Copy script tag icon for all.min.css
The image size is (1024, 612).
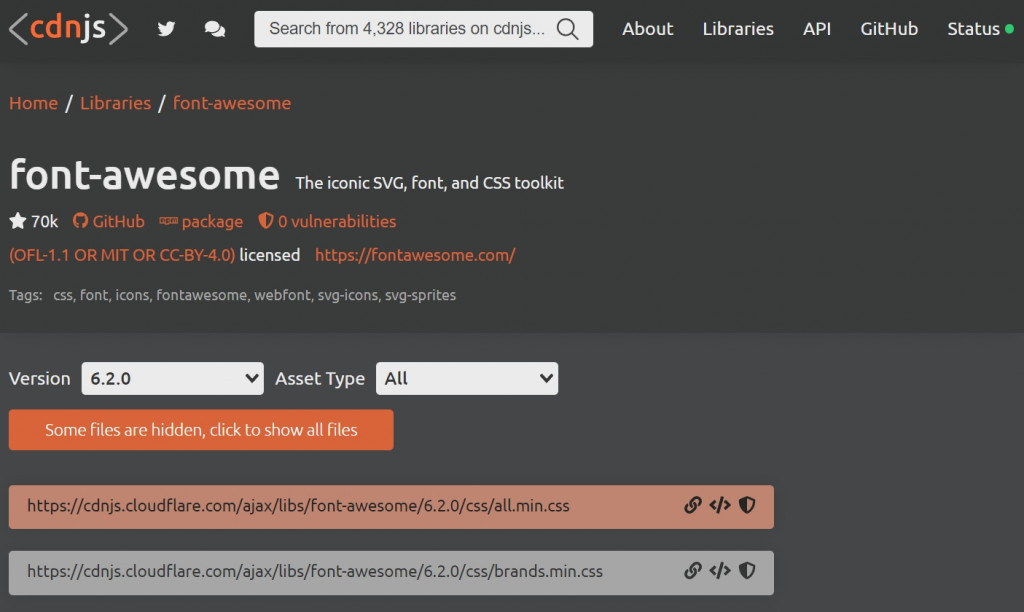pyautogui.click(x=720, y=505)
